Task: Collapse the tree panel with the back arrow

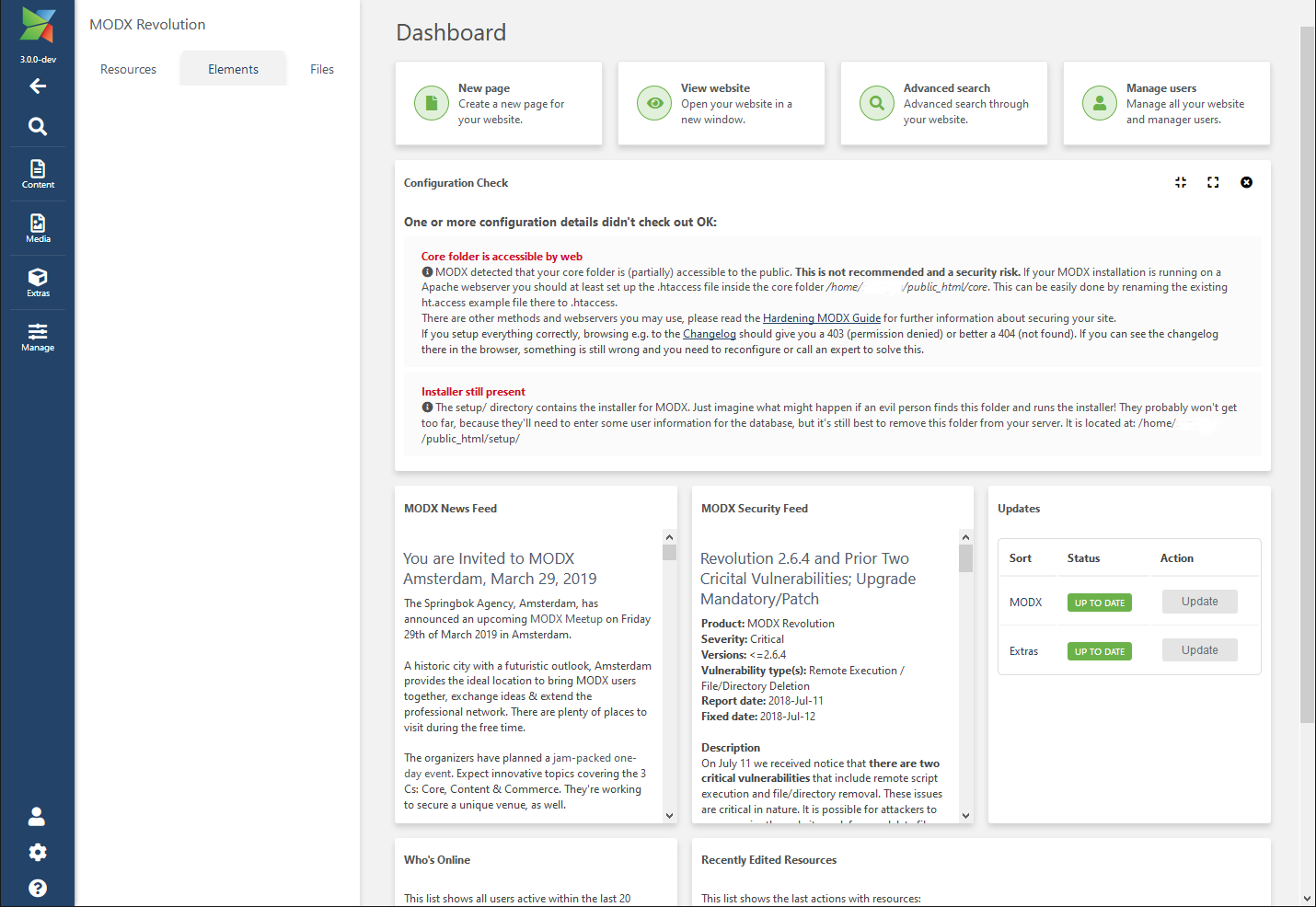Action: pos(38,86)
